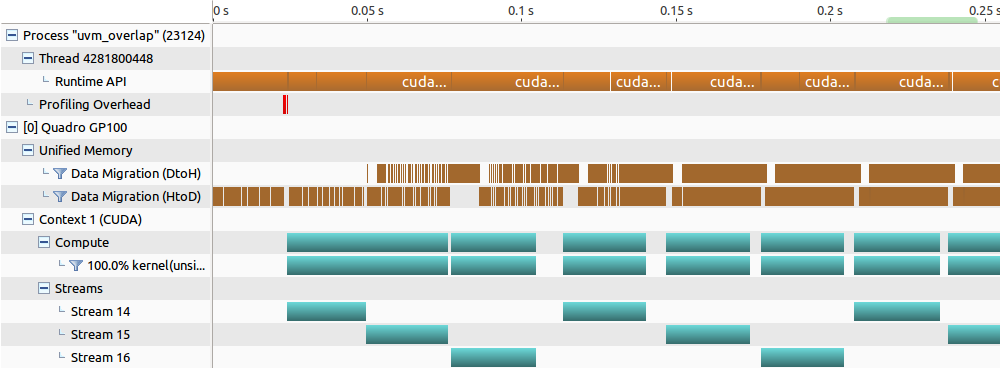Click the 0.15 s mark on time ruler
Viewport: 1000px width, 368px height.
pyautogui.click(x=677, y=11)
